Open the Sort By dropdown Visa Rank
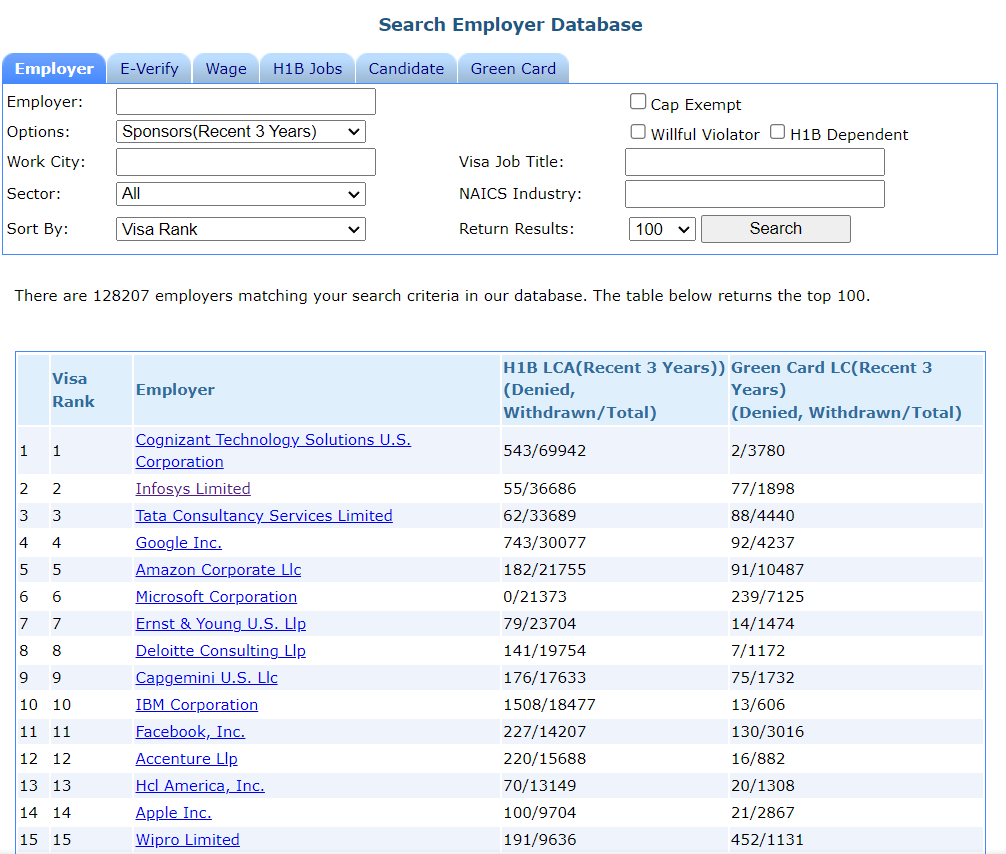This screenshot has width=1006, height=854. (241, 229)
